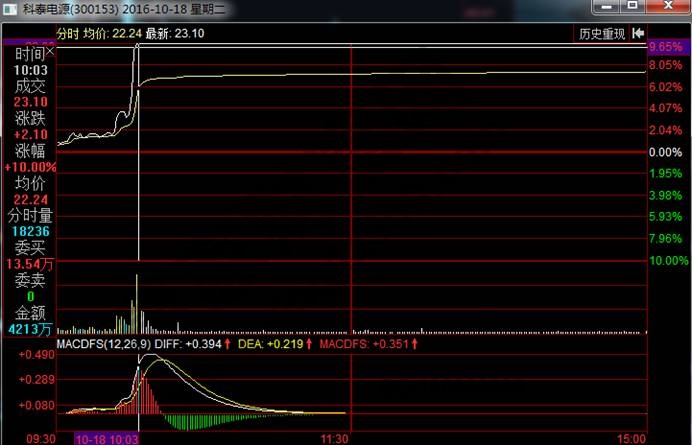Click the 均价 22.24 average price label
This screenshot has width=692, height=445.
click(111, 34)
